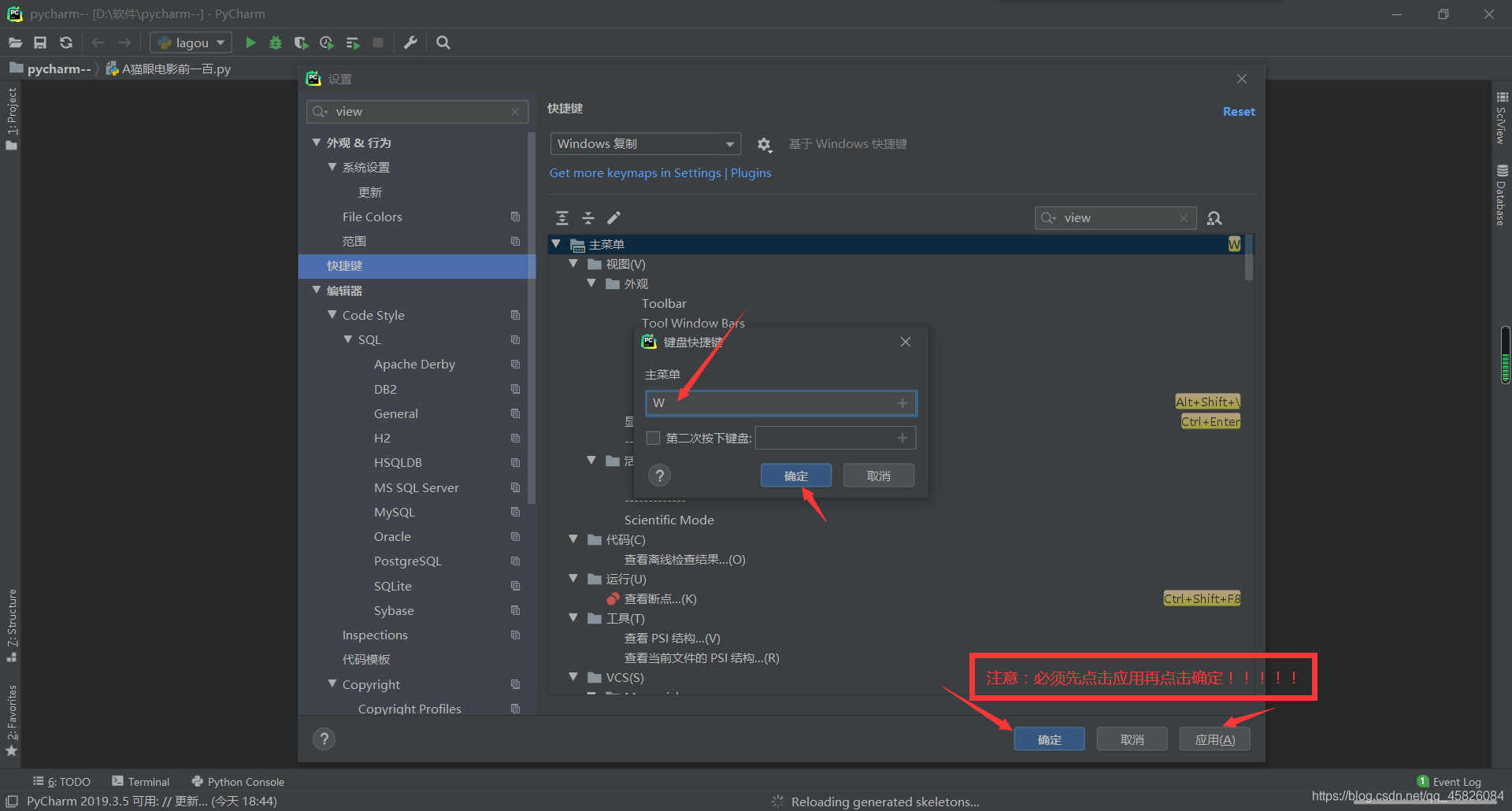Click the settings search field with view
Screen dimensions: 1512x811
coord(417,112)
